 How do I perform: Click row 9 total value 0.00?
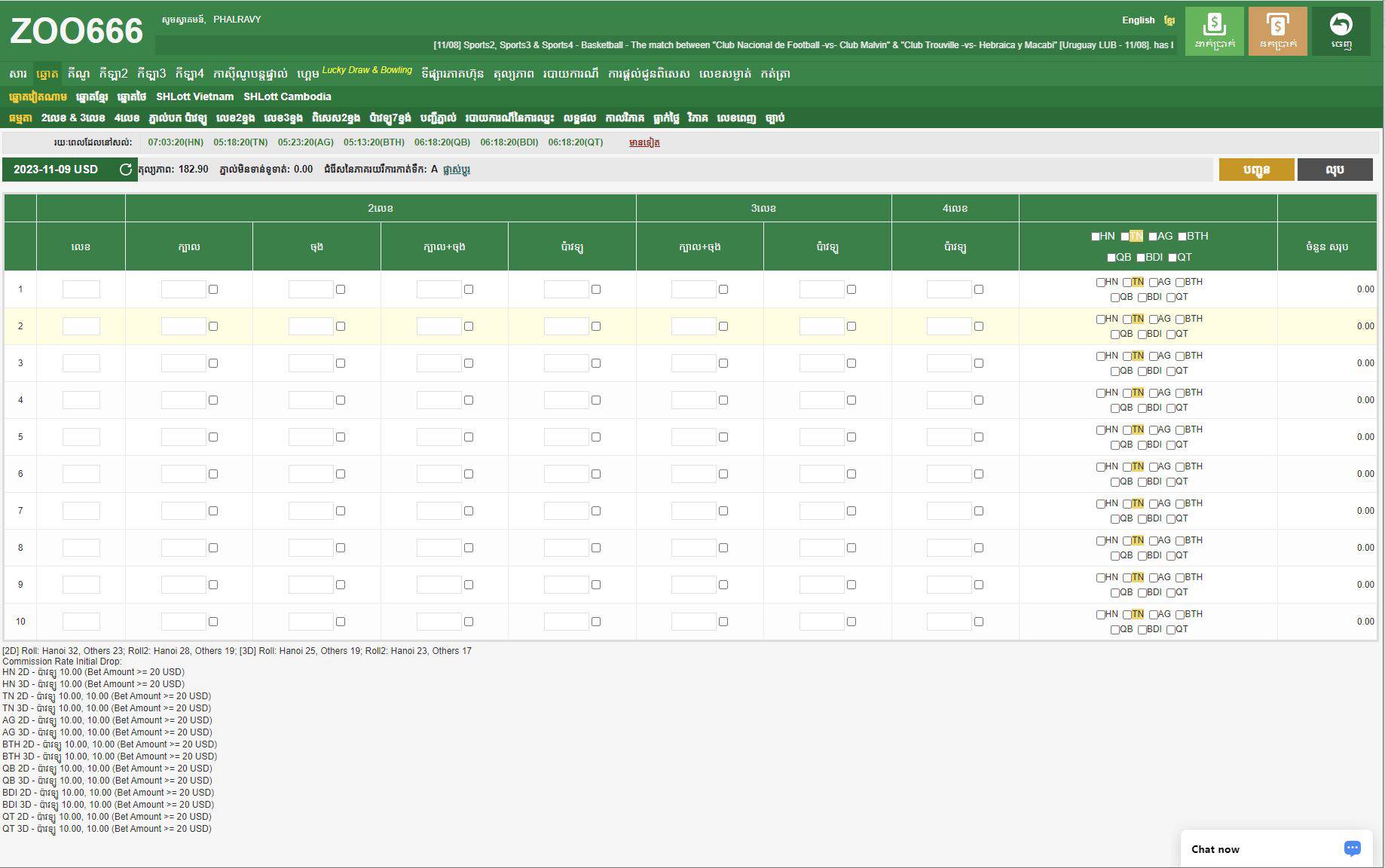1365,585
